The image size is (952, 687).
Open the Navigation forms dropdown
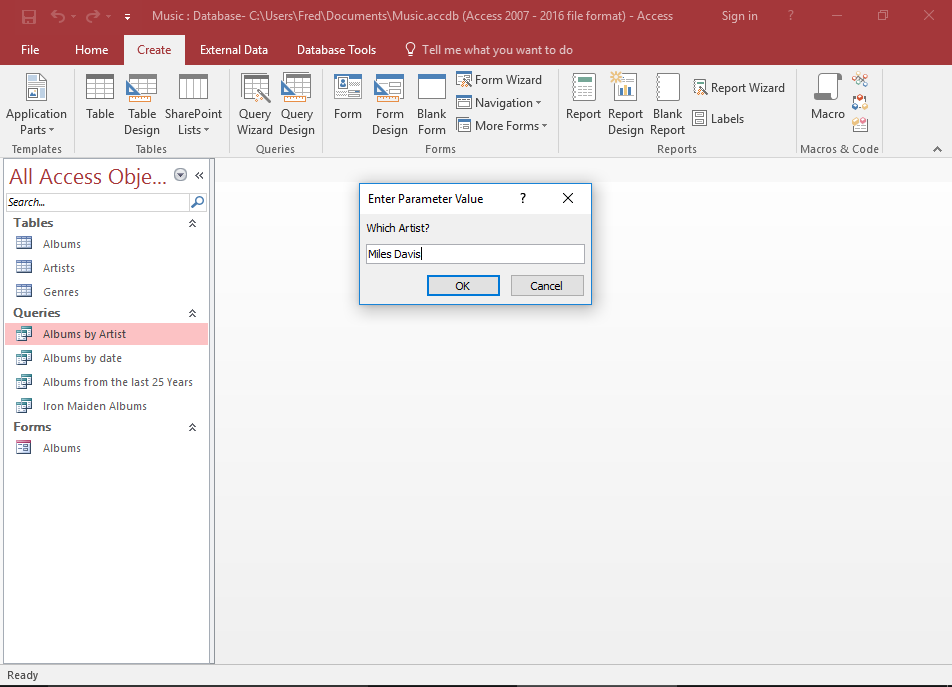(x=499, y=103)
